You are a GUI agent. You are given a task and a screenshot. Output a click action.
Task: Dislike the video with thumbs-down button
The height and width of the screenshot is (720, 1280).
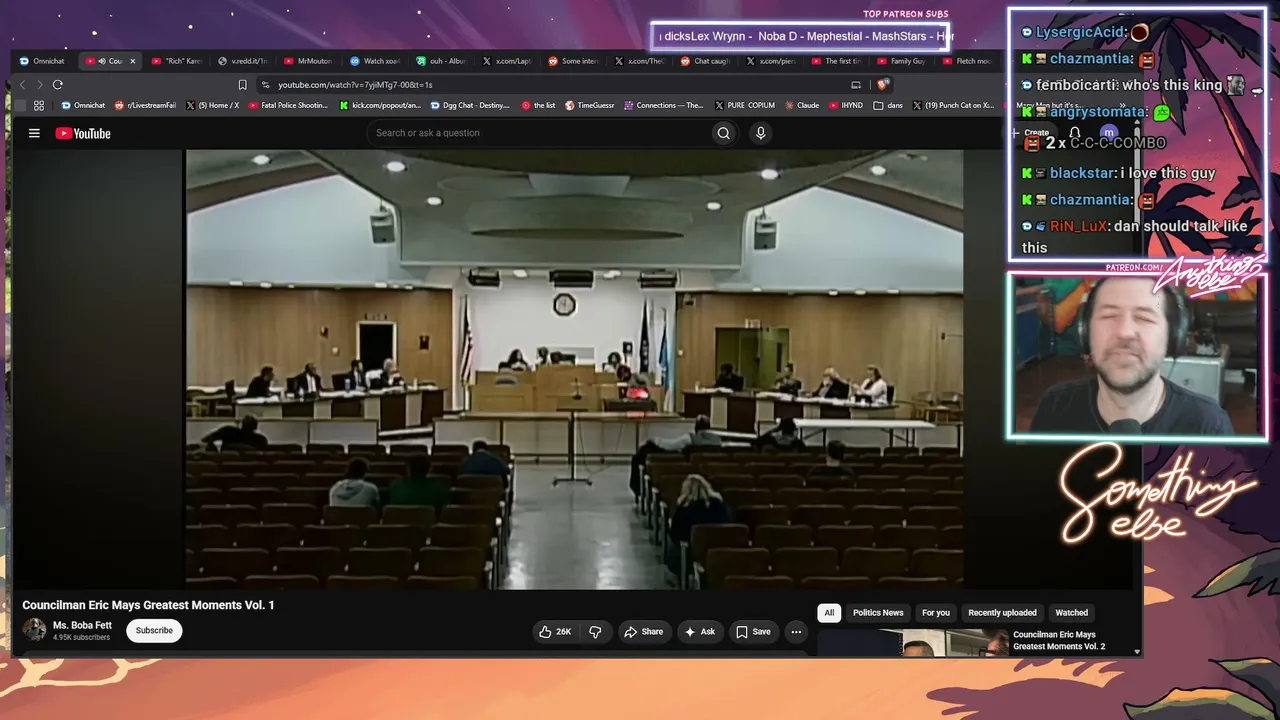[595, 632]
